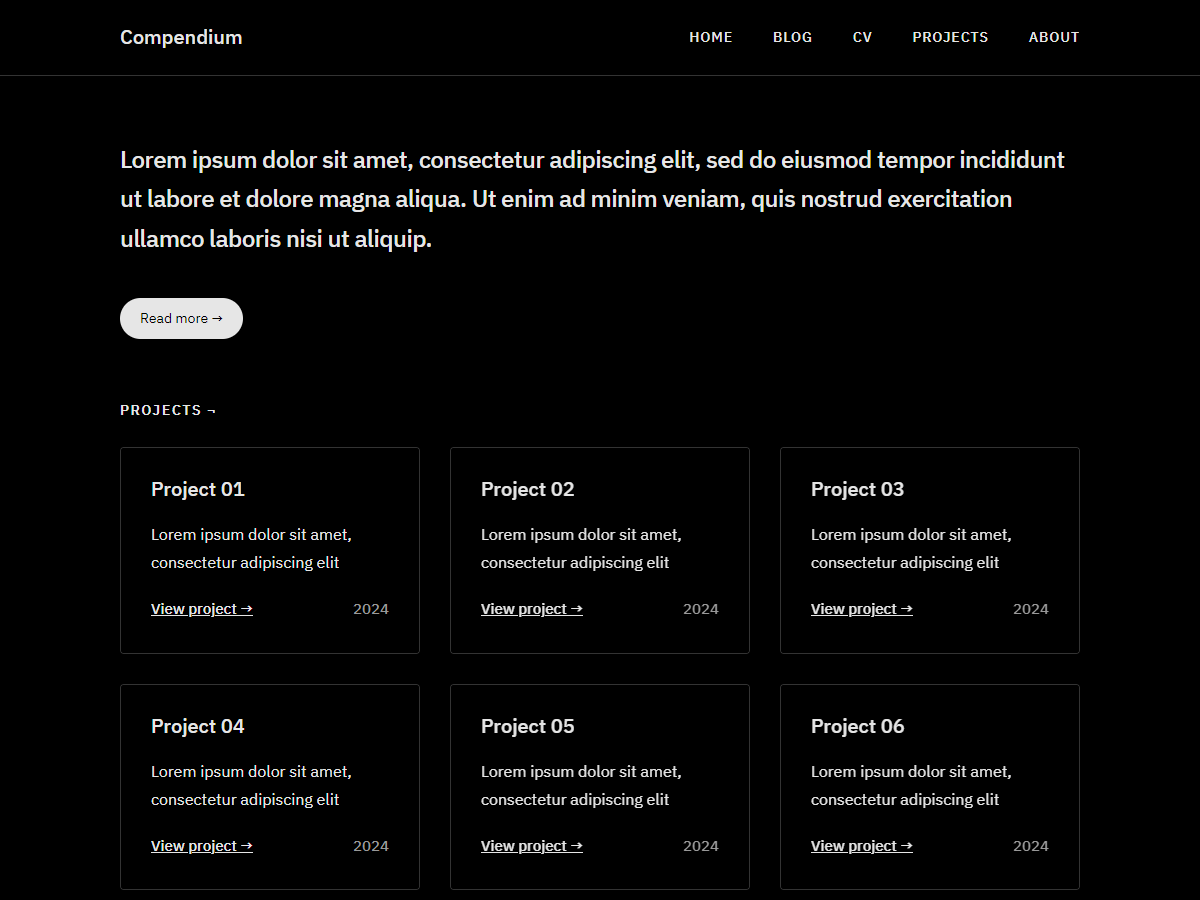Open Project 02 via its View project link
This screenshot has height=900, width=1200.
531,608
